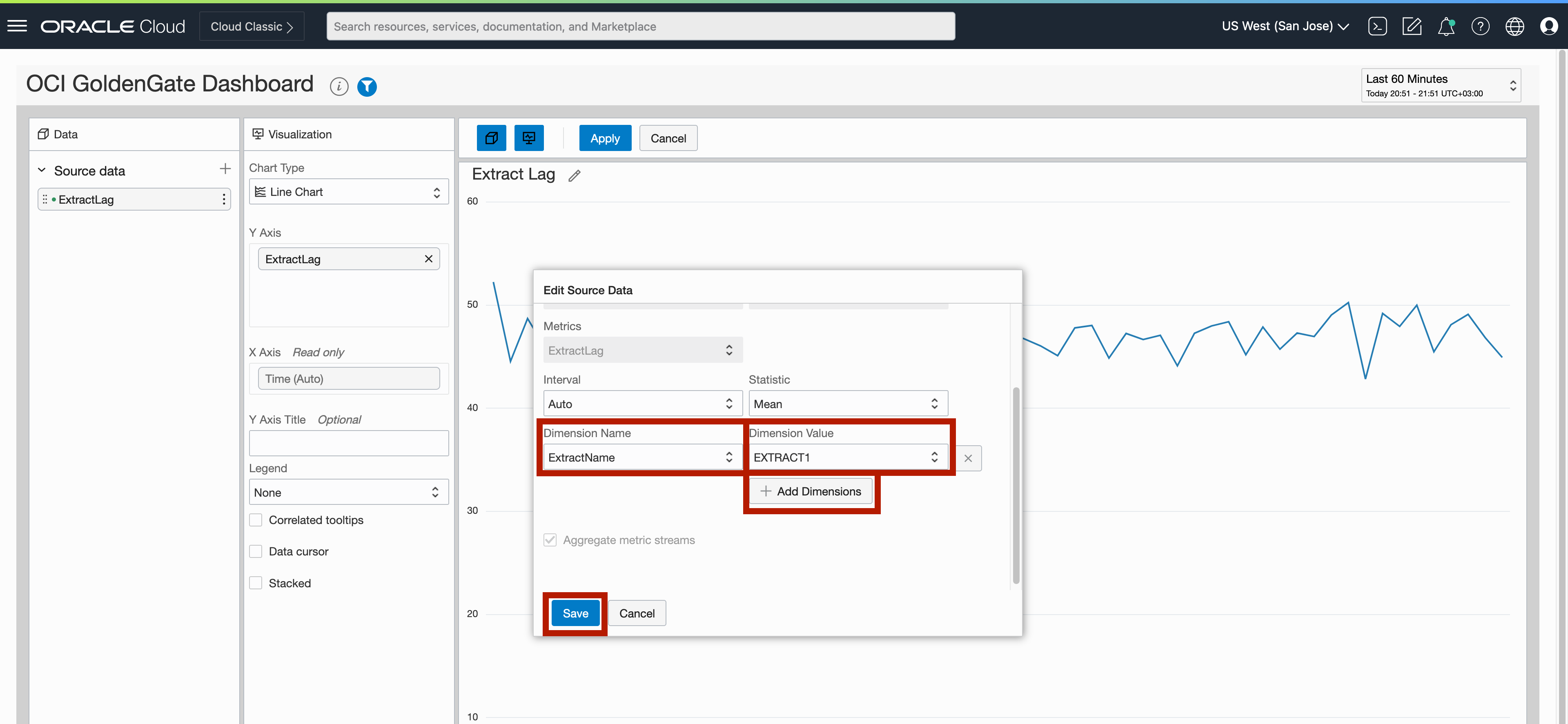Open Cloud Shell developer tools icon
Screen dimensions: 1568x724
pos(1377,26)
